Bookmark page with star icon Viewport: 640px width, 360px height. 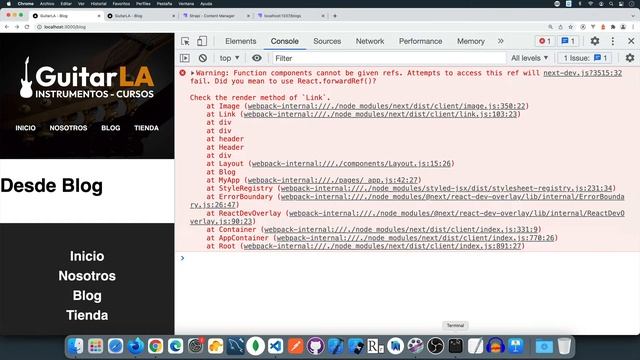pyautogui.click(x=571, y=27)
